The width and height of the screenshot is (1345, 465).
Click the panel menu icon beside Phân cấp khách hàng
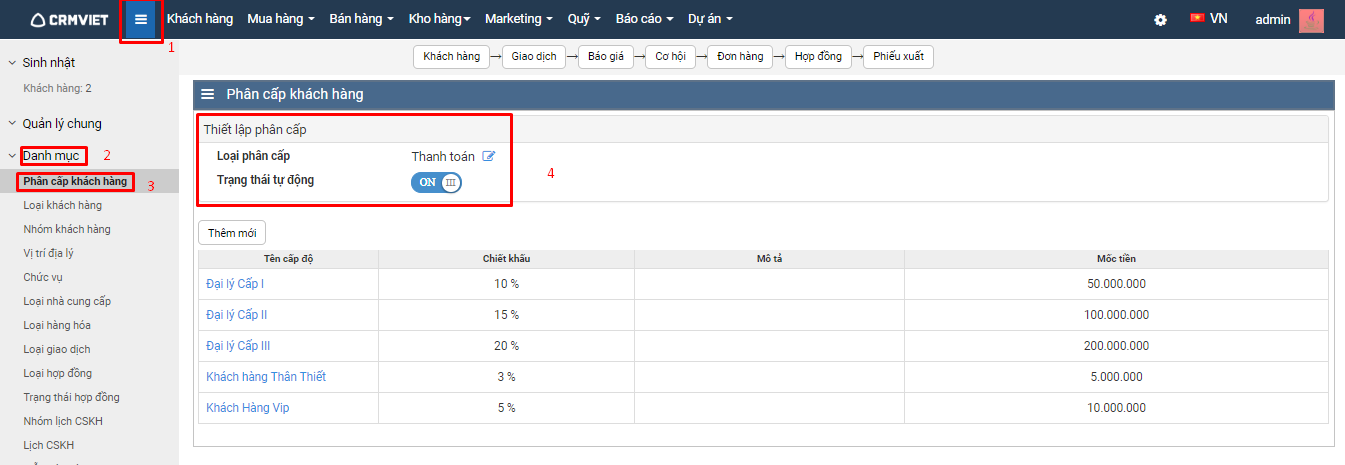tap(208, 94)
